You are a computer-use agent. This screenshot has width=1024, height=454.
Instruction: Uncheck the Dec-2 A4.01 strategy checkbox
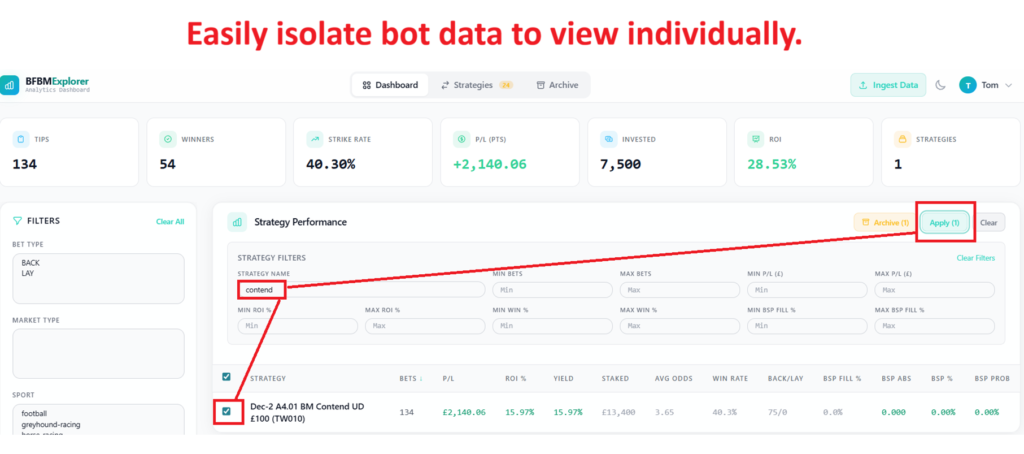coord(227,411)
